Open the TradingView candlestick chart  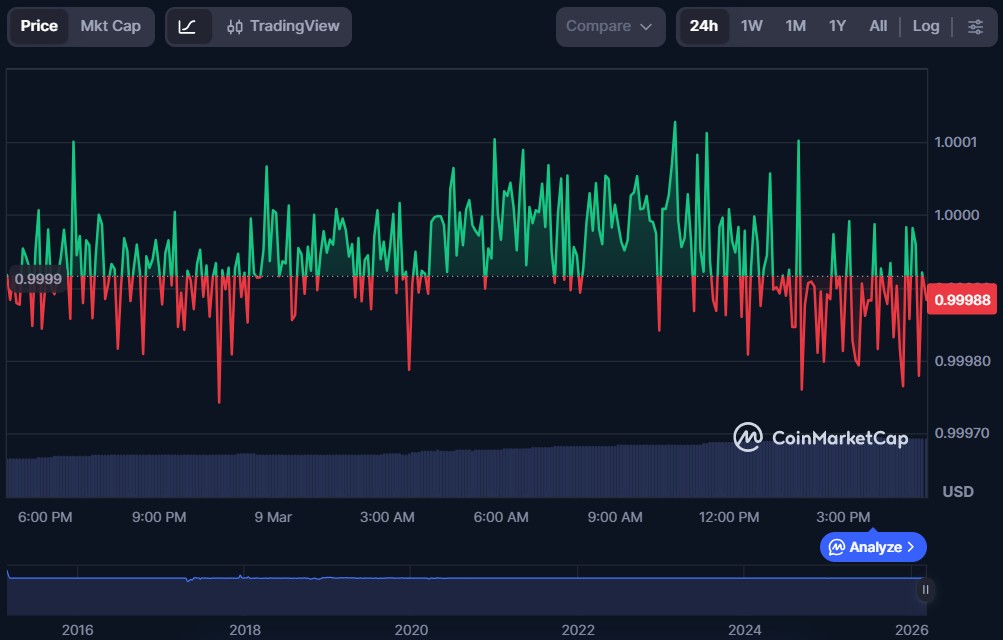[x=283, y=26]
